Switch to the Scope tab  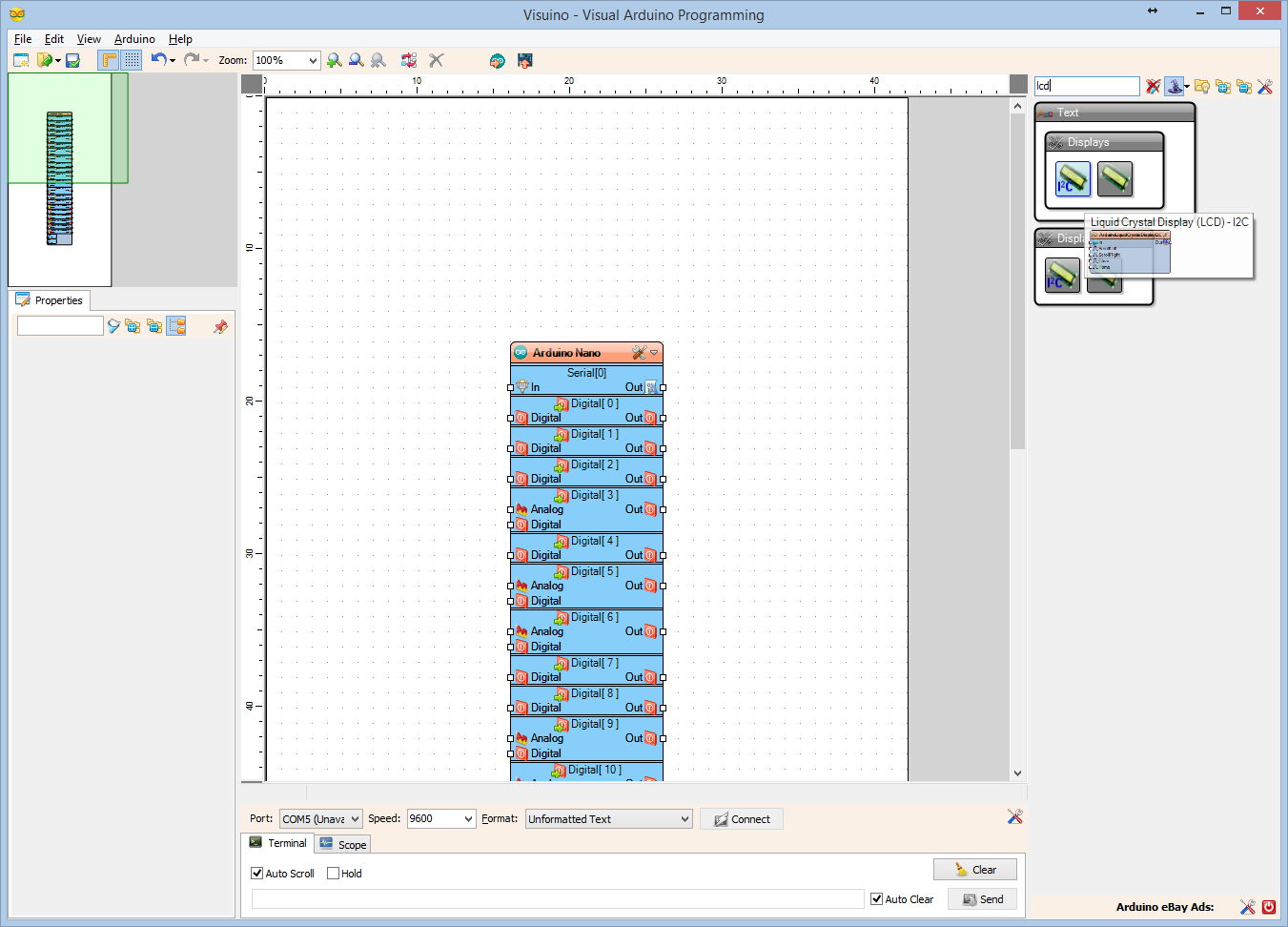point(343,845)
